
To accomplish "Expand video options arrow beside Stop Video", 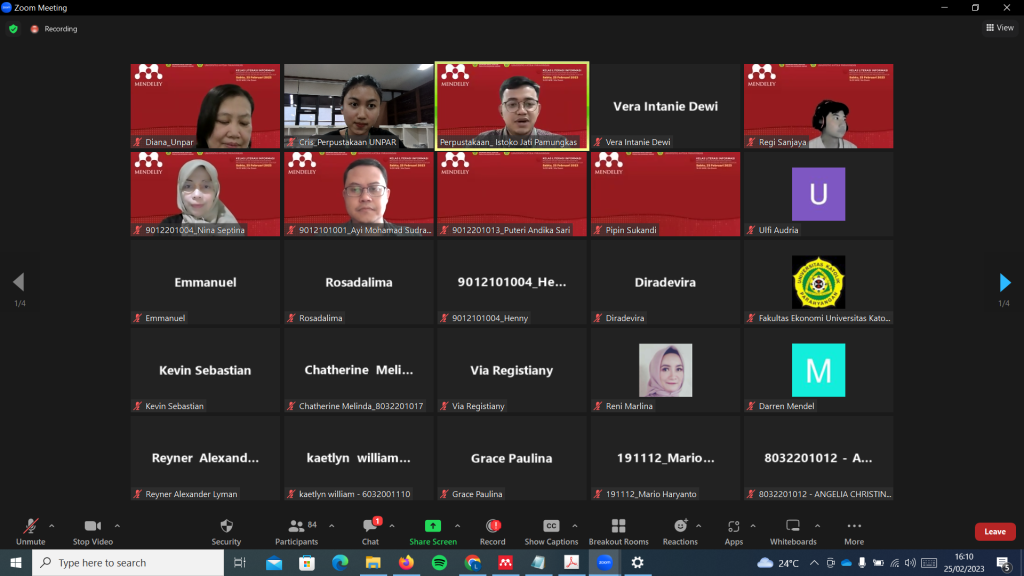I will pos(117,525).
